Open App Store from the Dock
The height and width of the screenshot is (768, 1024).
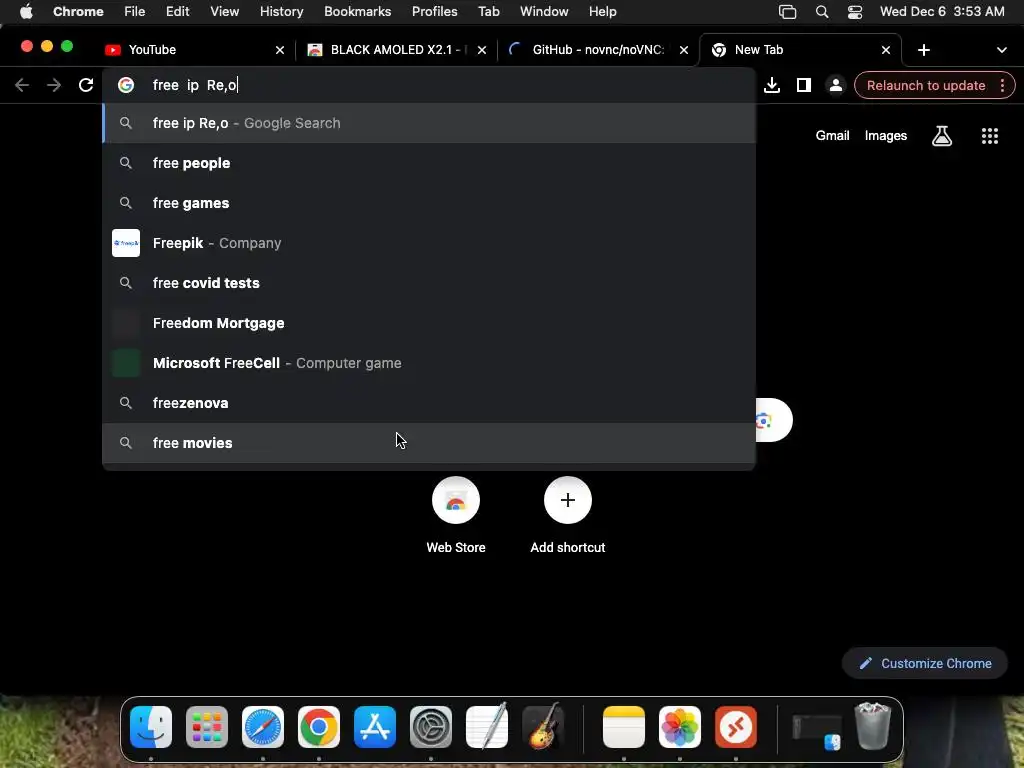pyautogui.click(x=375, y=727)
